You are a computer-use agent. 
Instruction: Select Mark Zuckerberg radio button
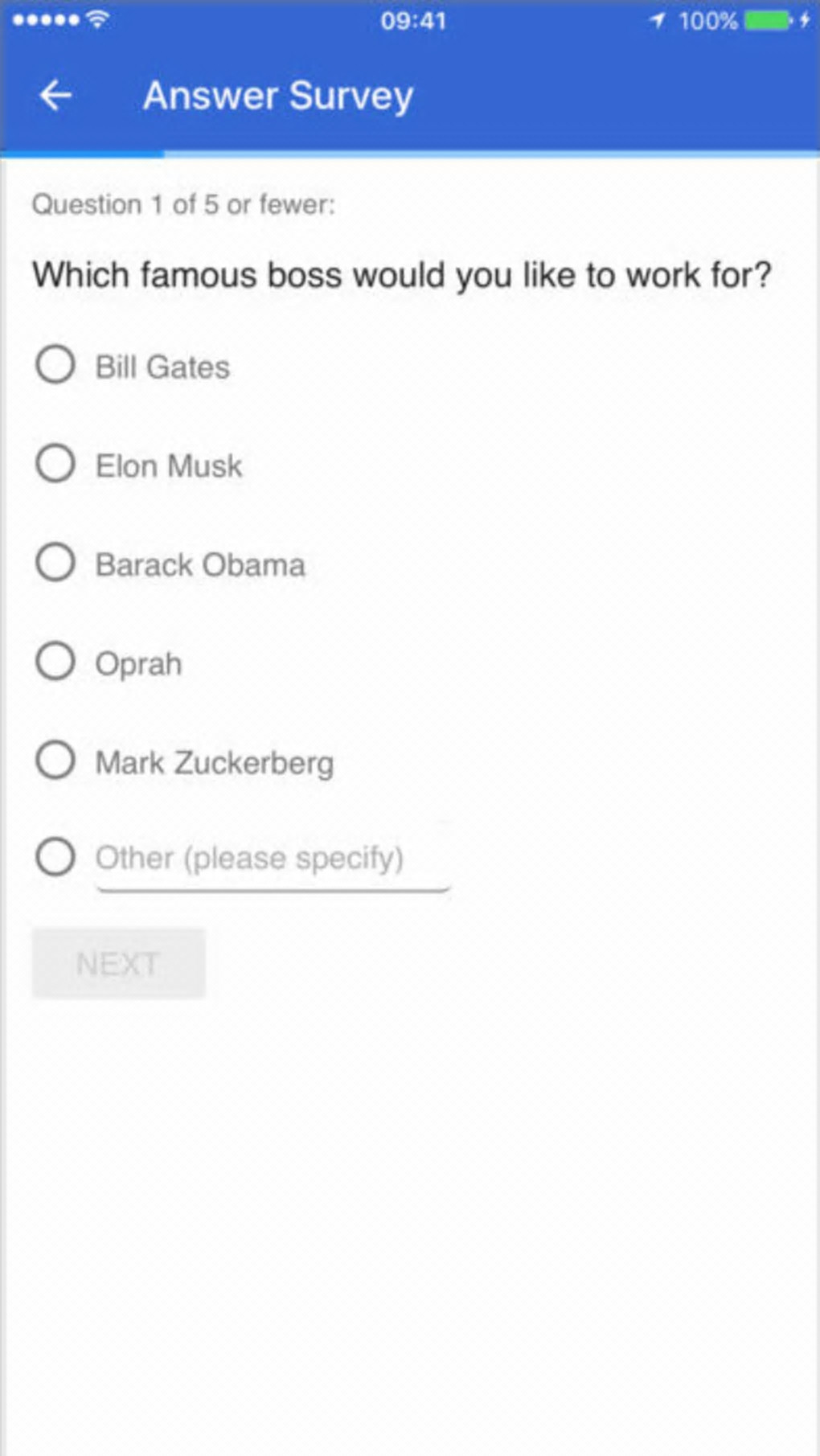tap(55, 761)
